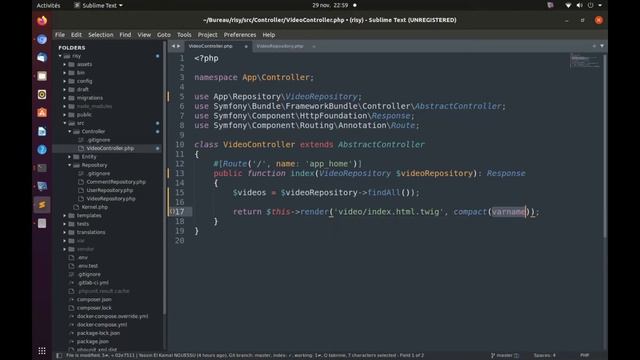Open the Edit menu
The image size is (640, 360).
pos(76,35)
